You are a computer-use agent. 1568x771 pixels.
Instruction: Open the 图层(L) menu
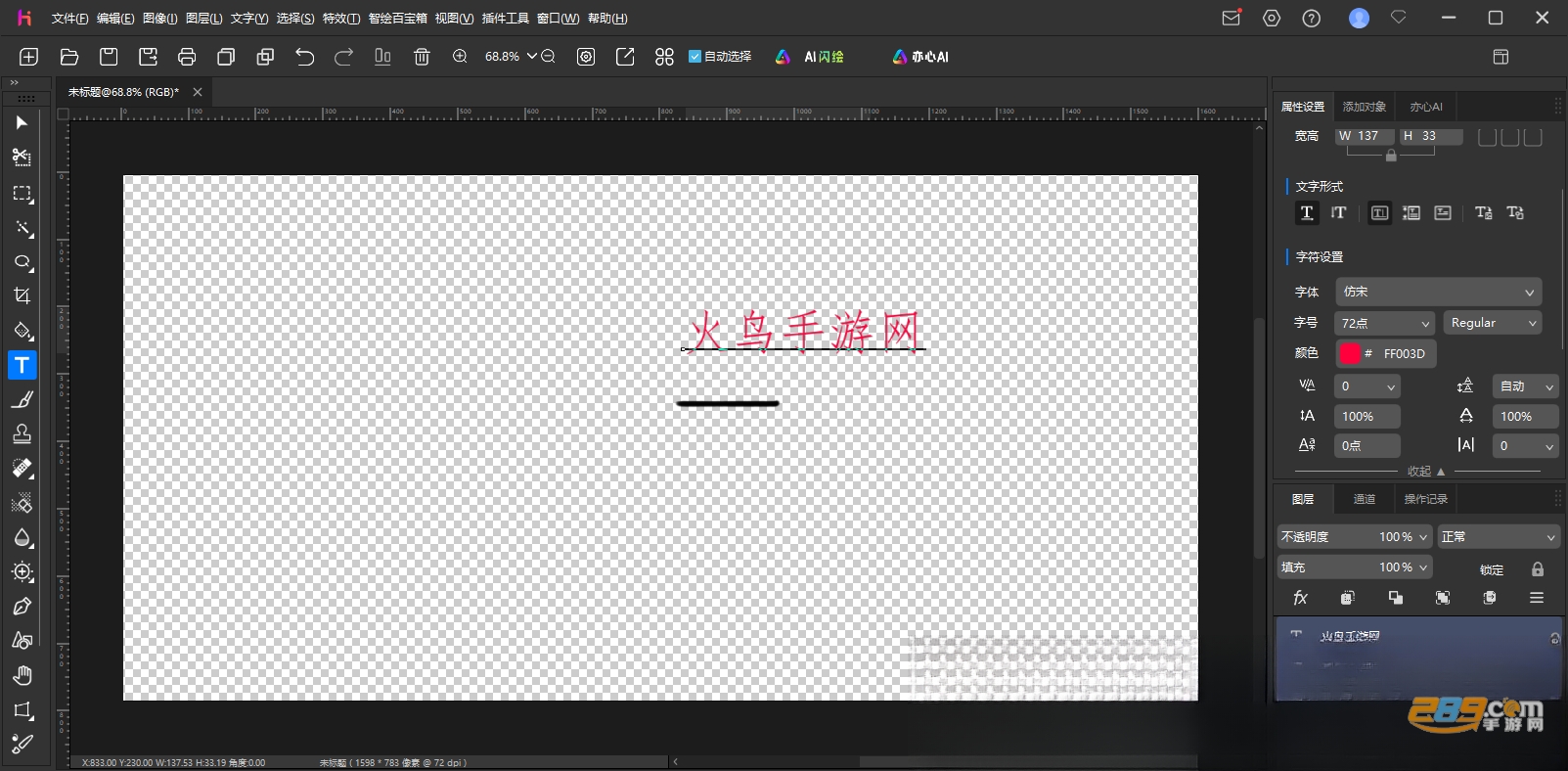pyautogui.click(x=203, y=19)
